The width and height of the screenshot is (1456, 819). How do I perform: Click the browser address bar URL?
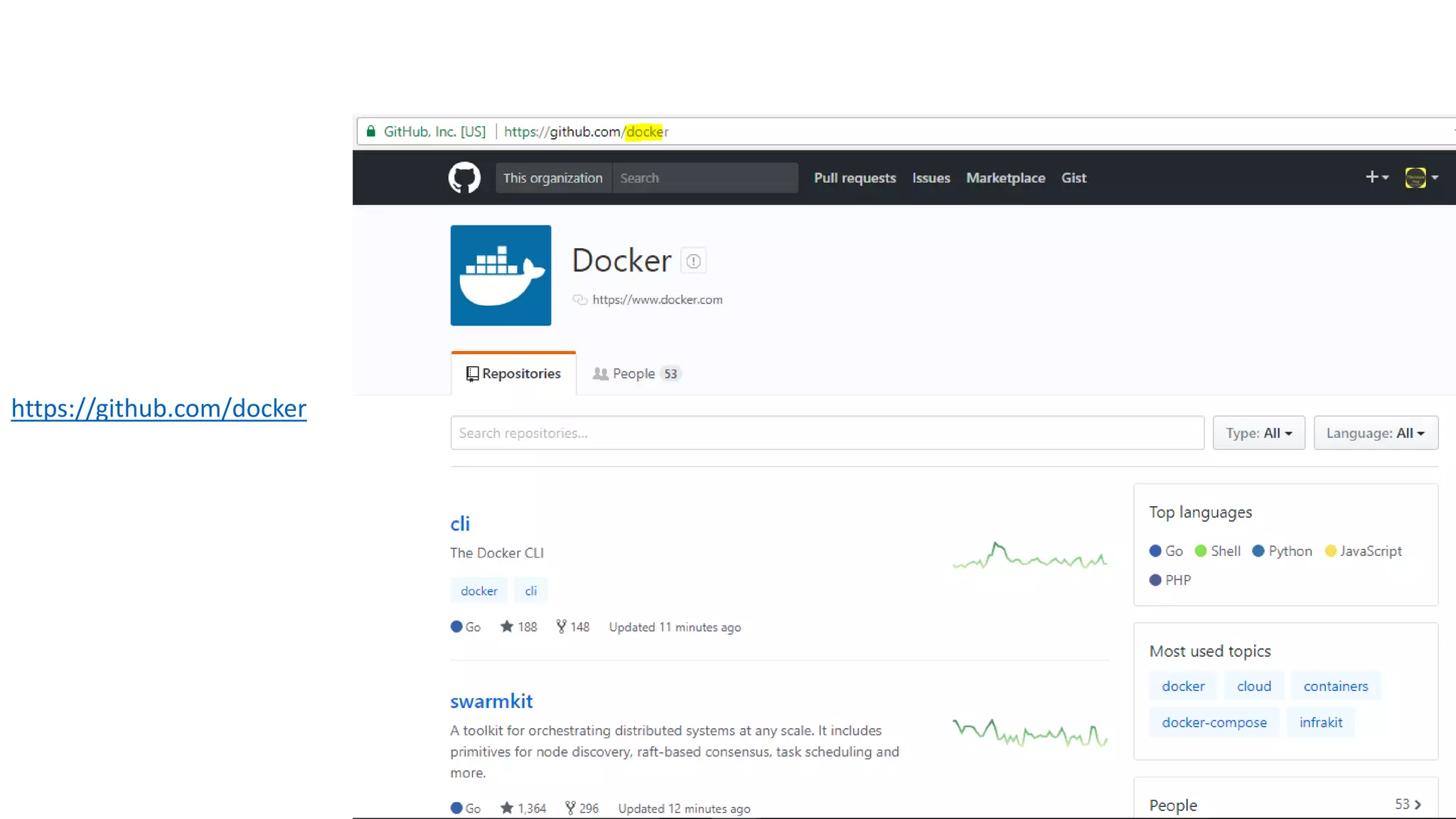pyautogui.click(x=586, y=132)
